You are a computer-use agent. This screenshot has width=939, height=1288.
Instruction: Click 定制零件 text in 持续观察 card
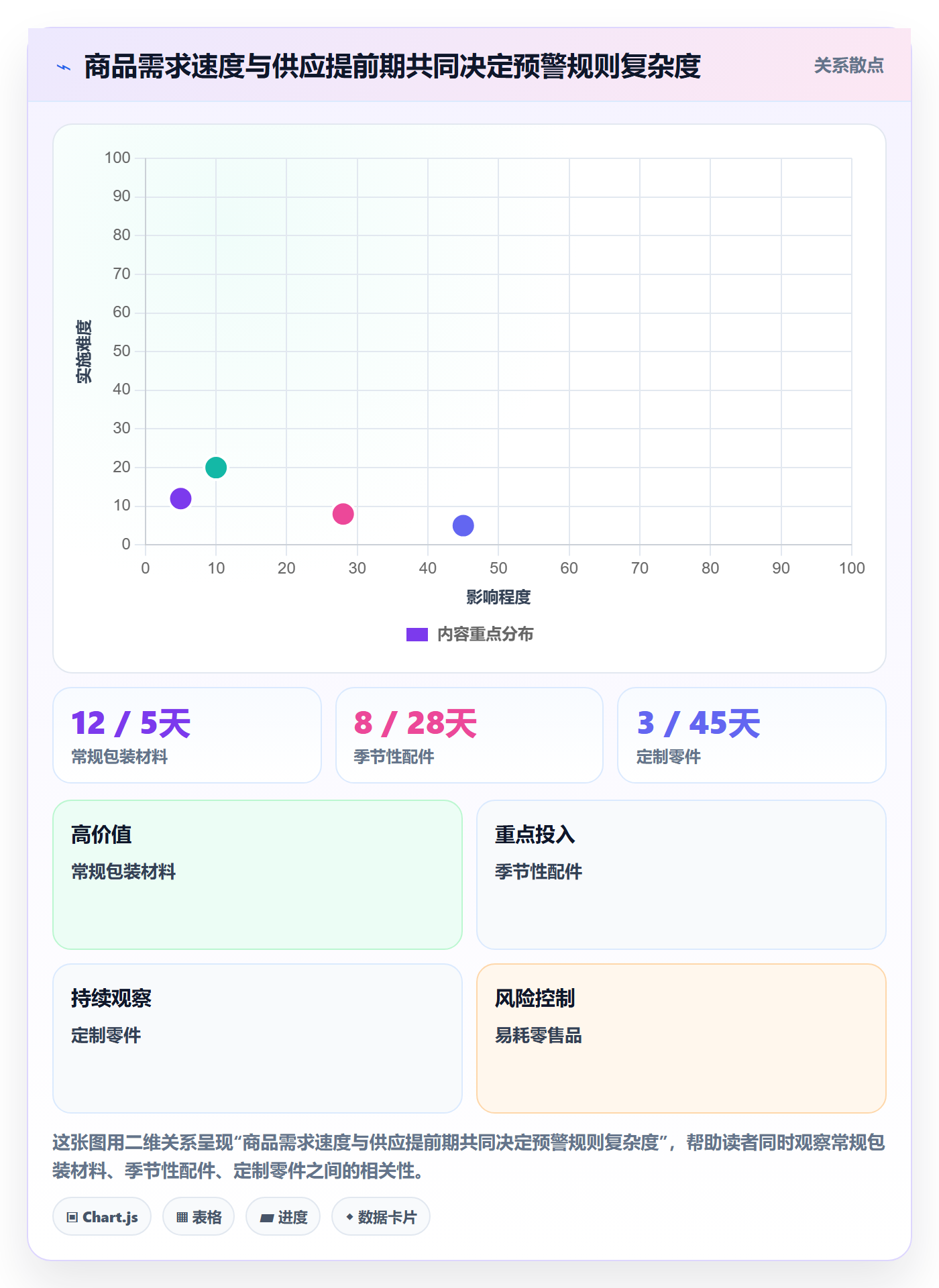tap(106, 1035)
